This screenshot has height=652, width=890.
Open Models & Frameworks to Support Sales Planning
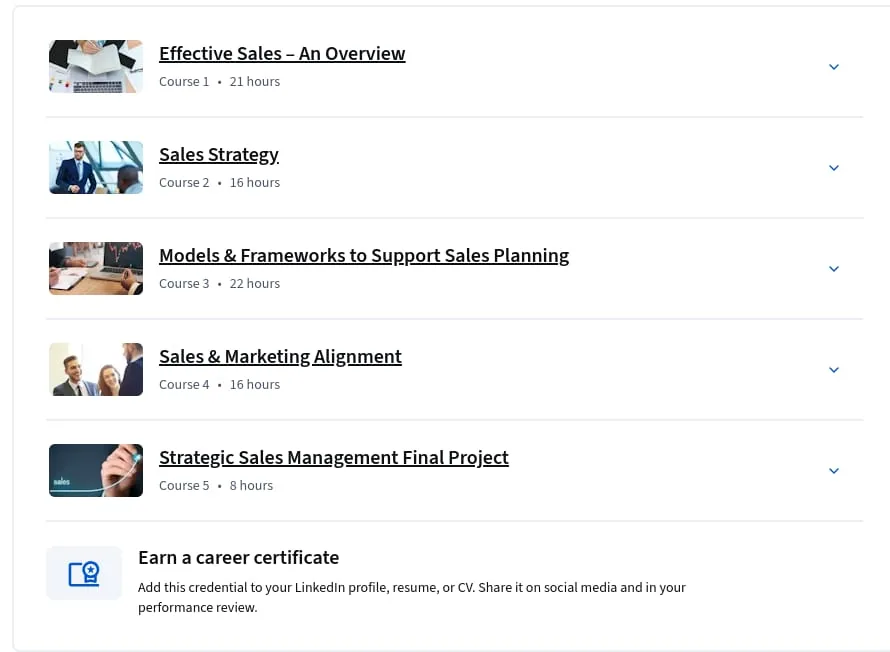364,256
